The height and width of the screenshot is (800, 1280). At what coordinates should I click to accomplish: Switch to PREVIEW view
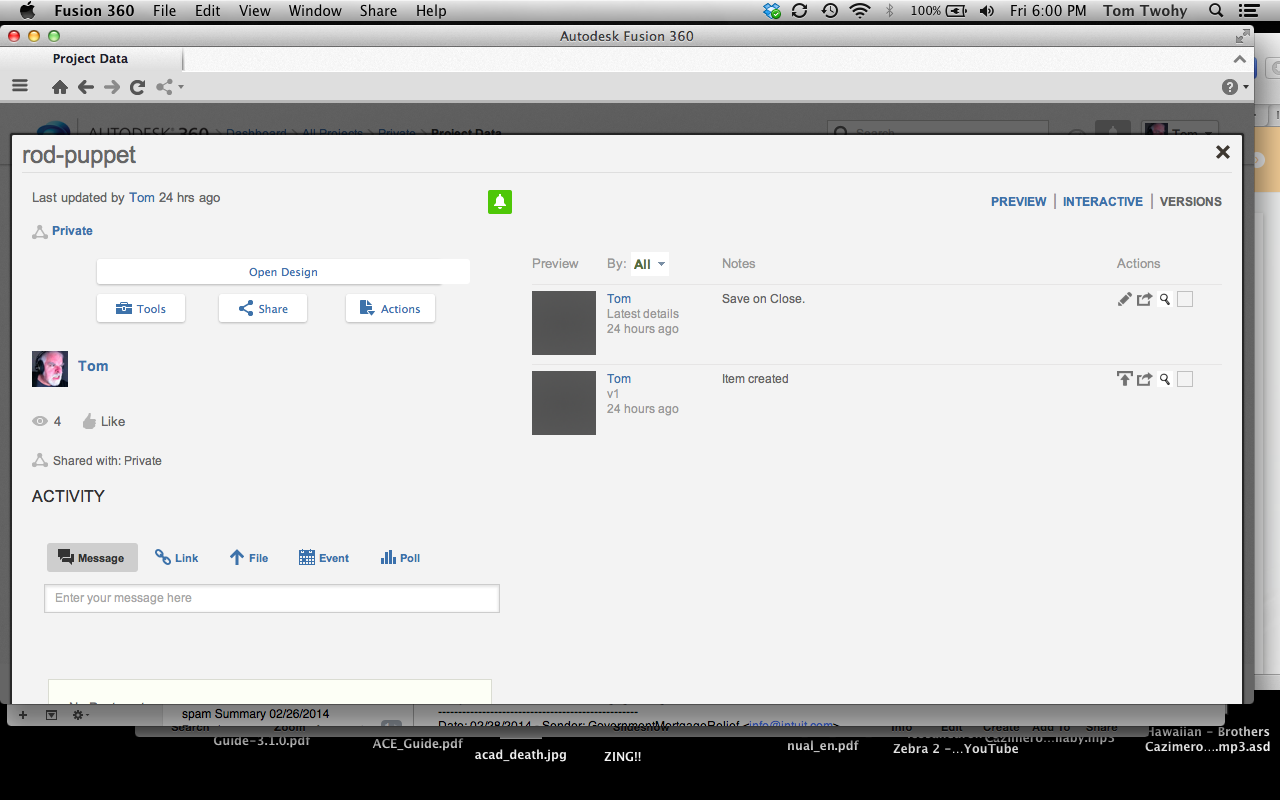pos(1018,201)
